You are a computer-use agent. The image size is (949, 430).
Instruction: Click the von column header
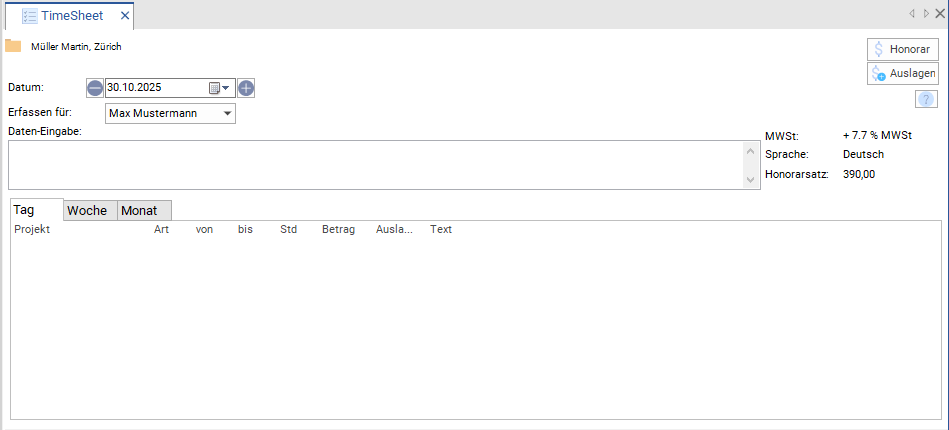[204, 230]
